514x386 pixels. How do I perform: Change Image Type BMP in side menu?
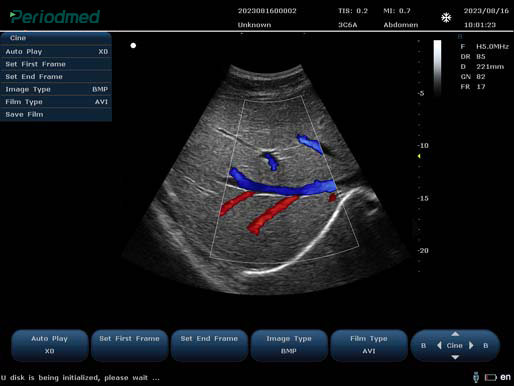click(56, 89)
